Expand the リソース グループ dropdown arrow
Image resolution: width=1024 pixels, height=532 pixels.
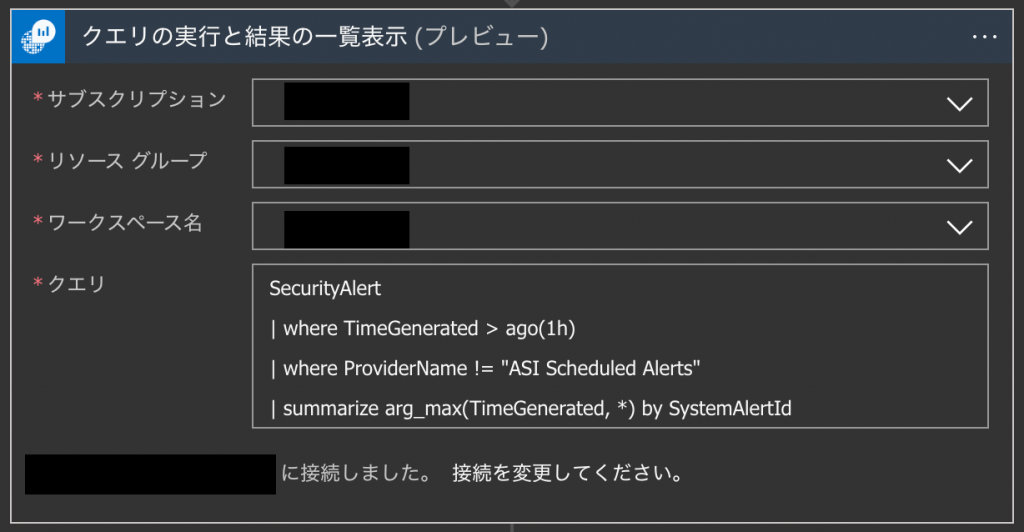(959, 165)
